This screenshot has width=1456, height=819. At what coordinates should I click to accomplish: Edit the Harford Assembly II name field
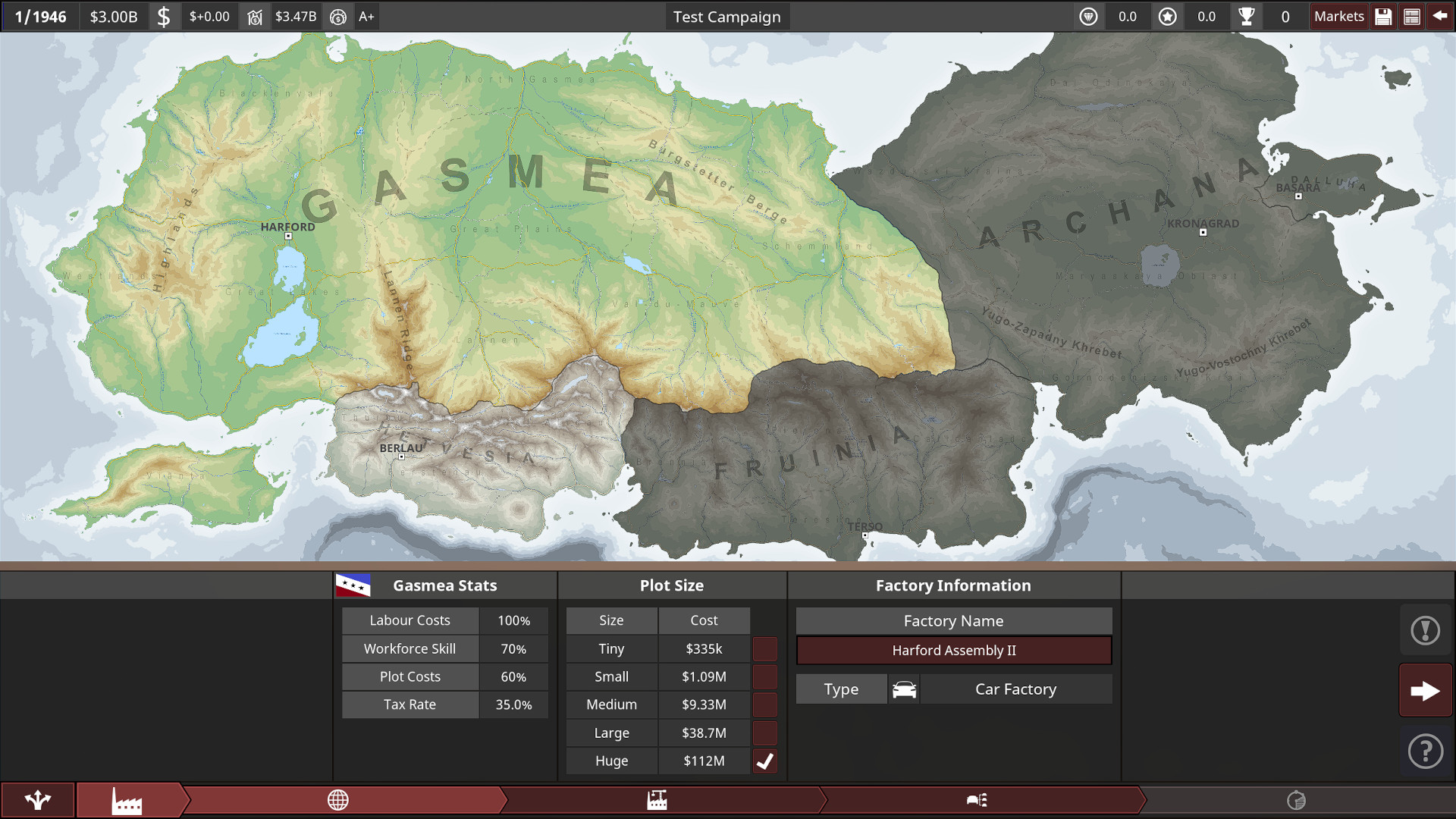tap(954, 650)
